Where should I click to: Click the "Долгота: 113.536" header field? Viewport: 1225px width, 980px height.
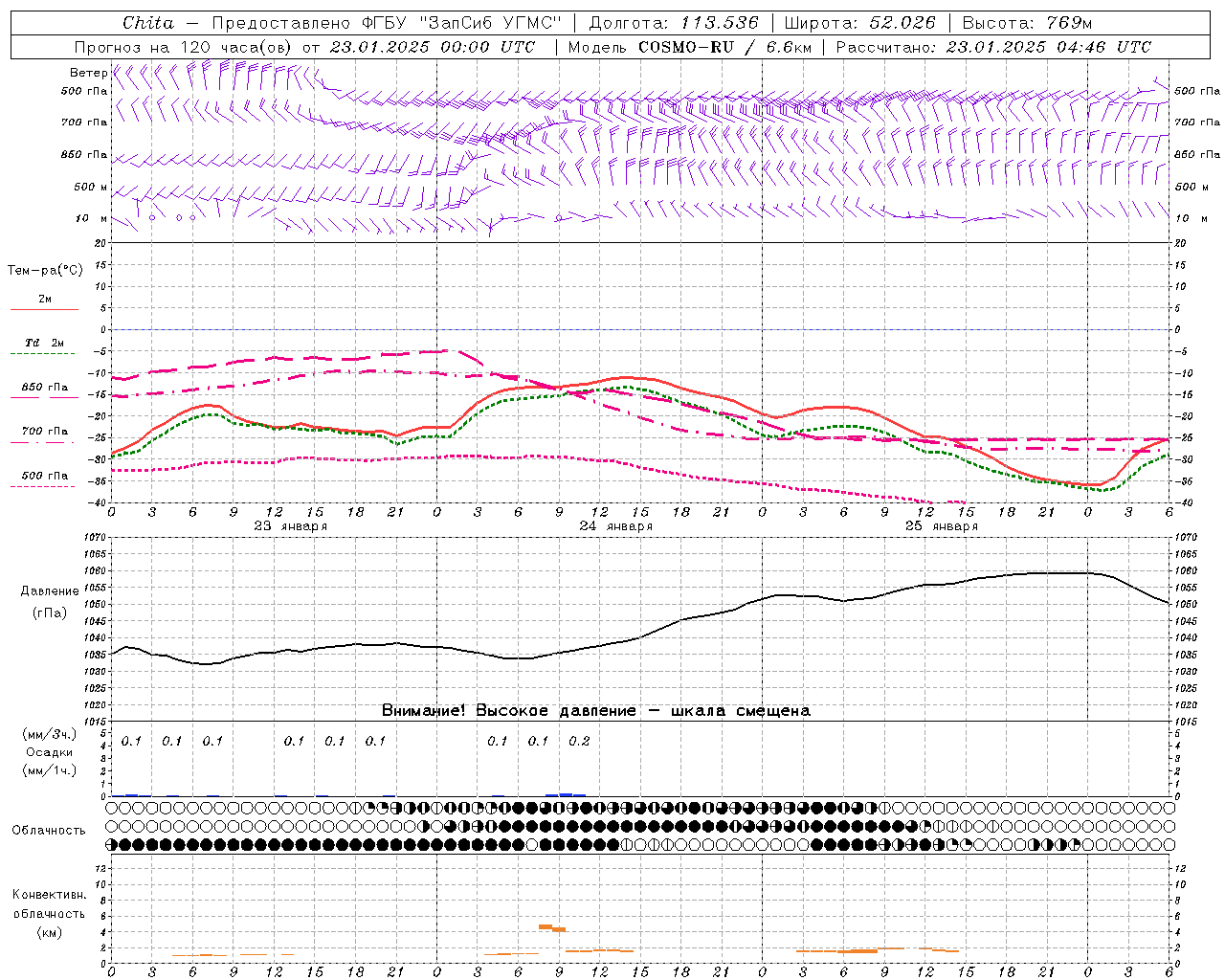[x=674, y=23]
